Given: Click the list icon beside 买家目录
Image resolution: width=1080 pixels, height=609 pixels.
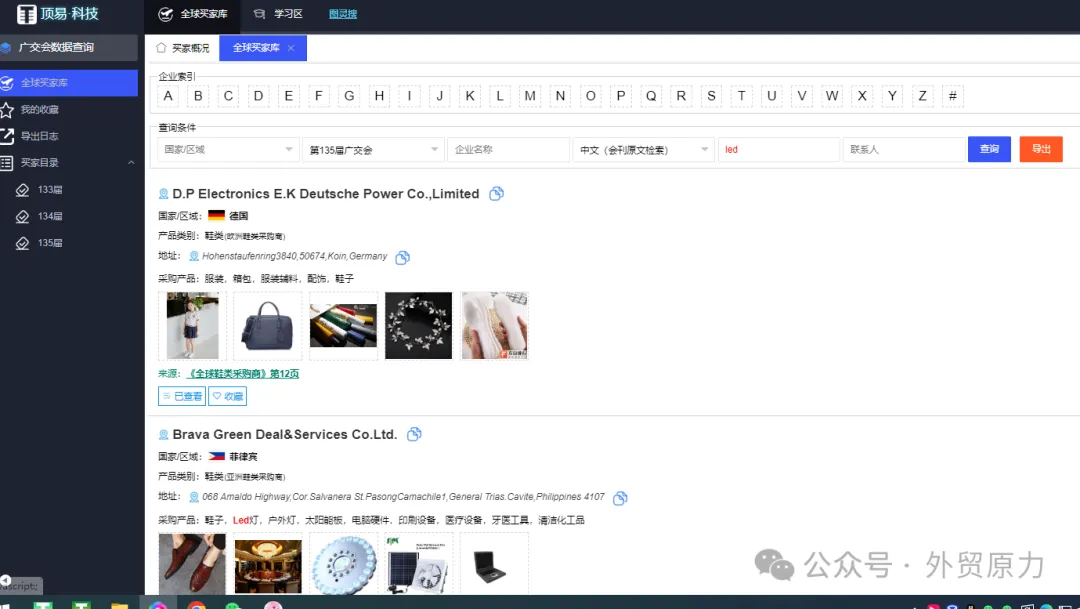Looking at the screenshot, I should [x=7, y=163].
